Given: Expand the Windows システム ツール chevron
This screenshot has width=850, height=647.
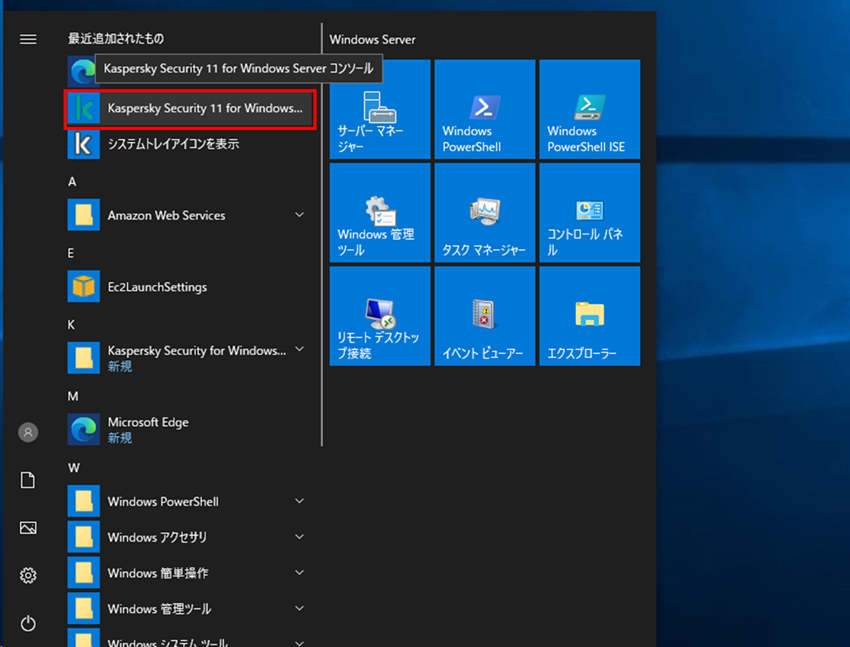Looking at the screenshot, I should pyautogui.click(x=299, y=643).
